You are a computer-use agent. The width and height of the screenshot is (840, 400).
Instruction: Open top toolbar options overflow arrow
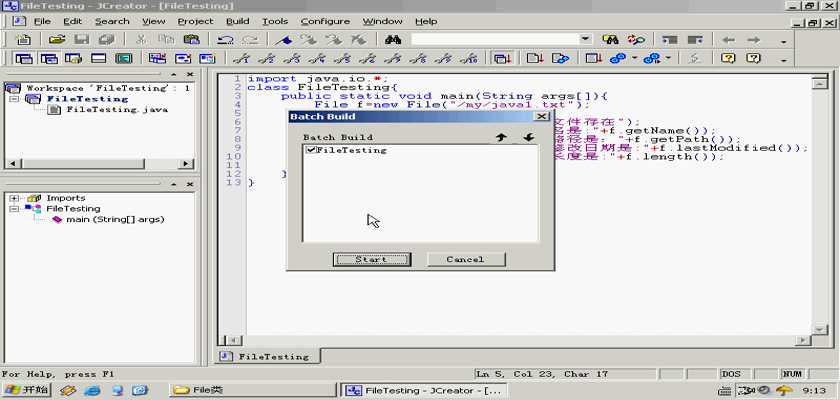[x=784, y=42]
